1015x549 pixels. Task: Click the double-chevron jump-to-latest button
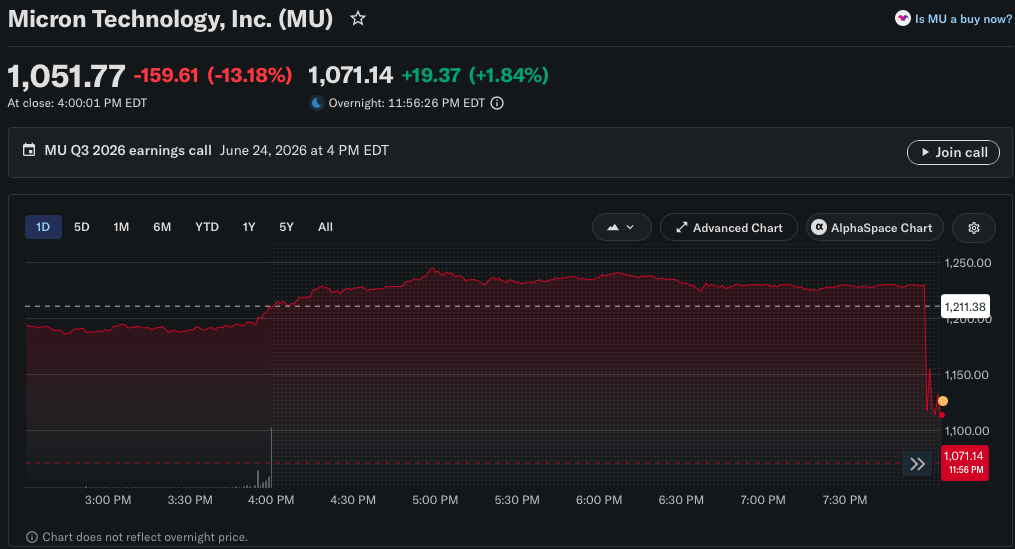tap(917, 464)
